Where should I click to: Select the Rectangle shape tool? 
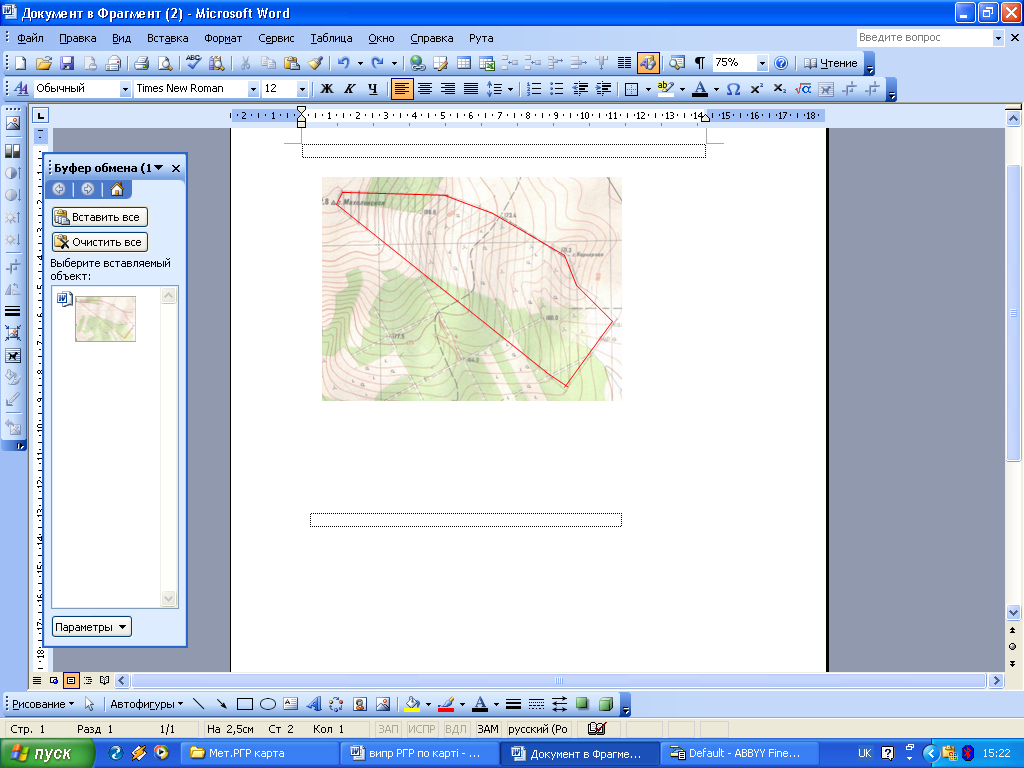coord(245,704)
